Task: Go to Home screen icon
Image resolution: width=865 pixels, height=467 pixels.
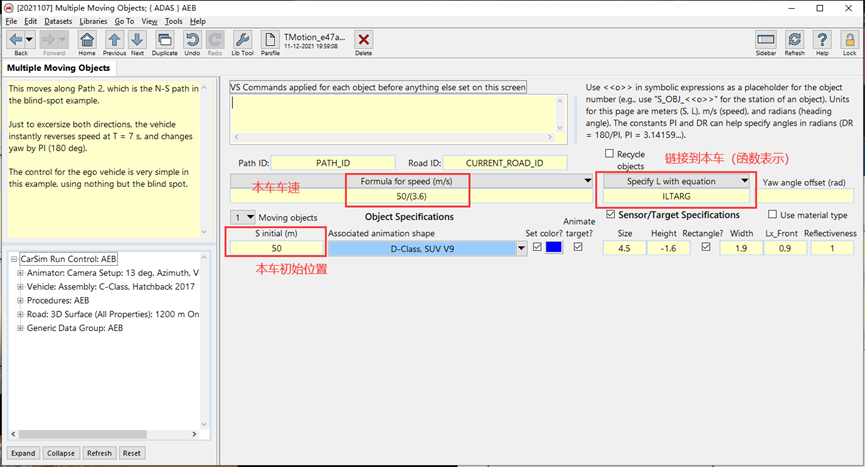Action: point(87,40)
